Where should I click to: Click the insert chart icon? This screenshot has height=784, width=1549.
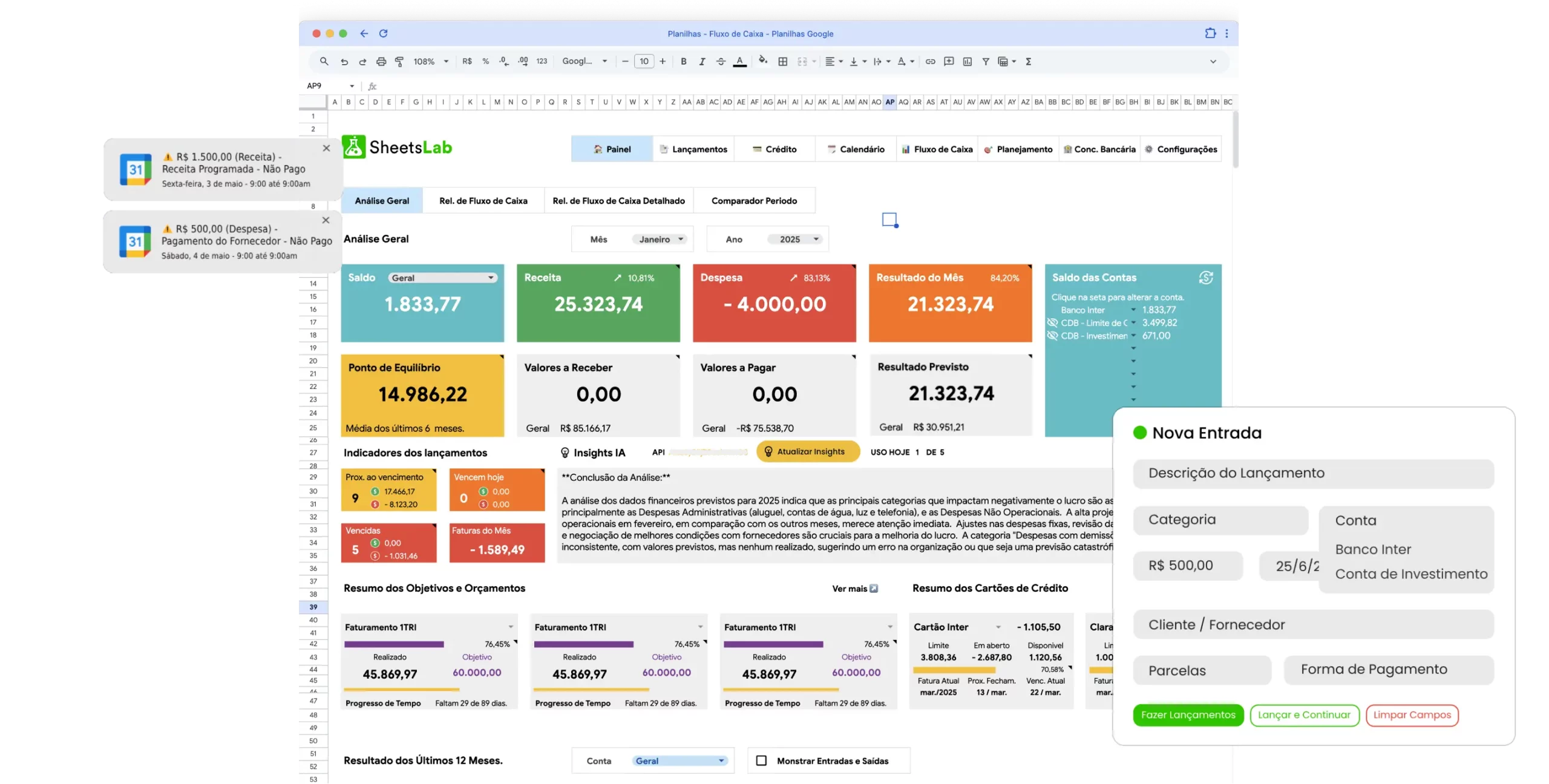click(967, 61)
